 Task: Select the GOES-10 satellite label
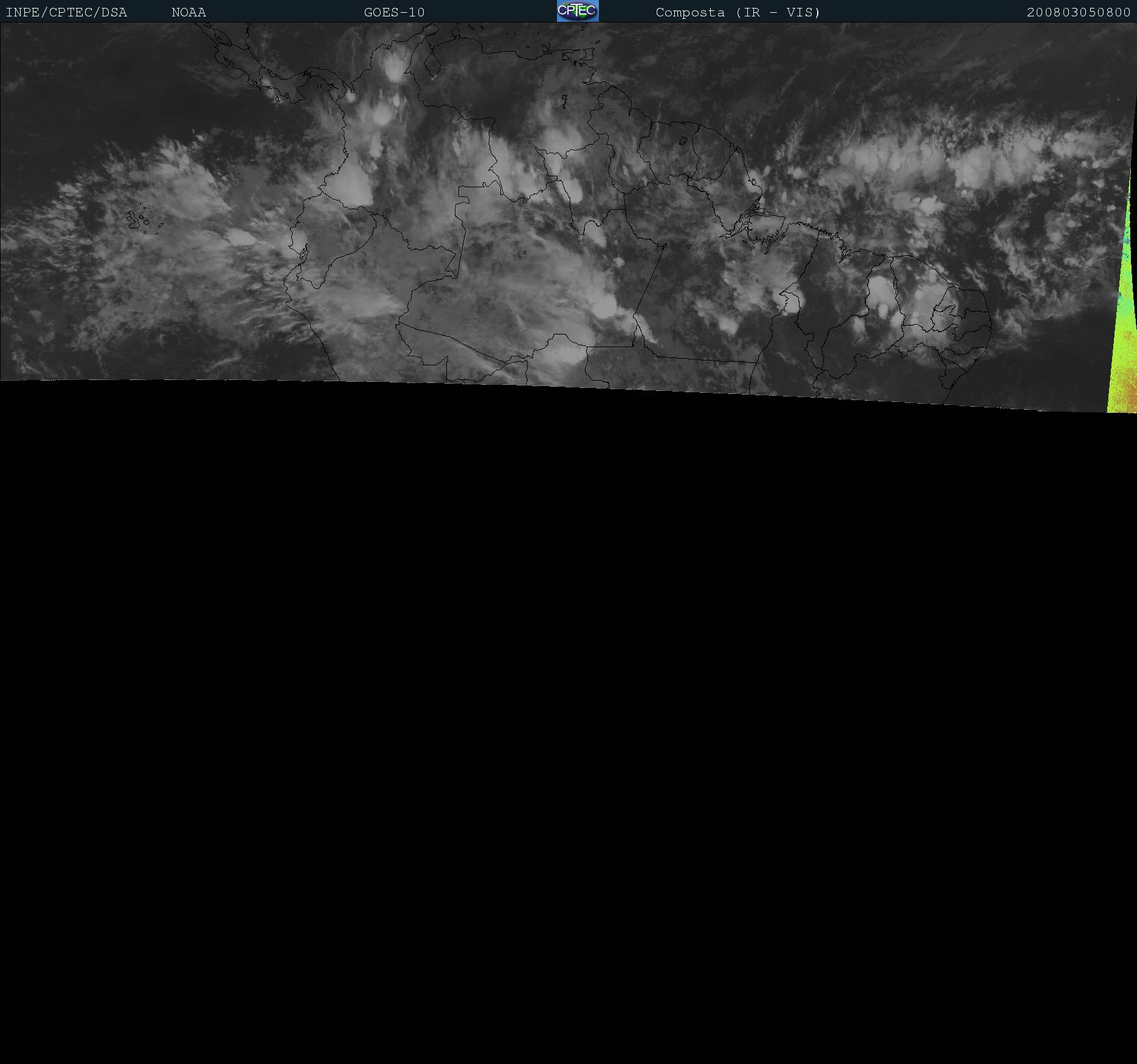pyautogui.click(x=395, y=13)
